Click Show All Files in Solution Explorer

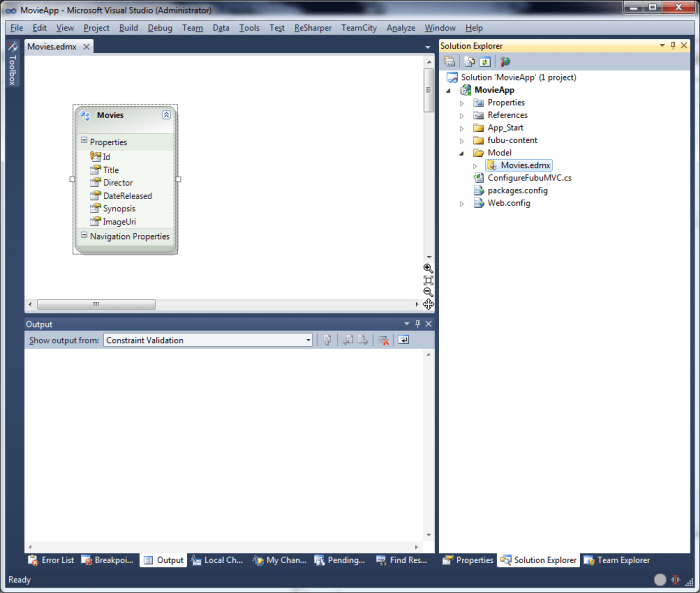pos(468,62)
